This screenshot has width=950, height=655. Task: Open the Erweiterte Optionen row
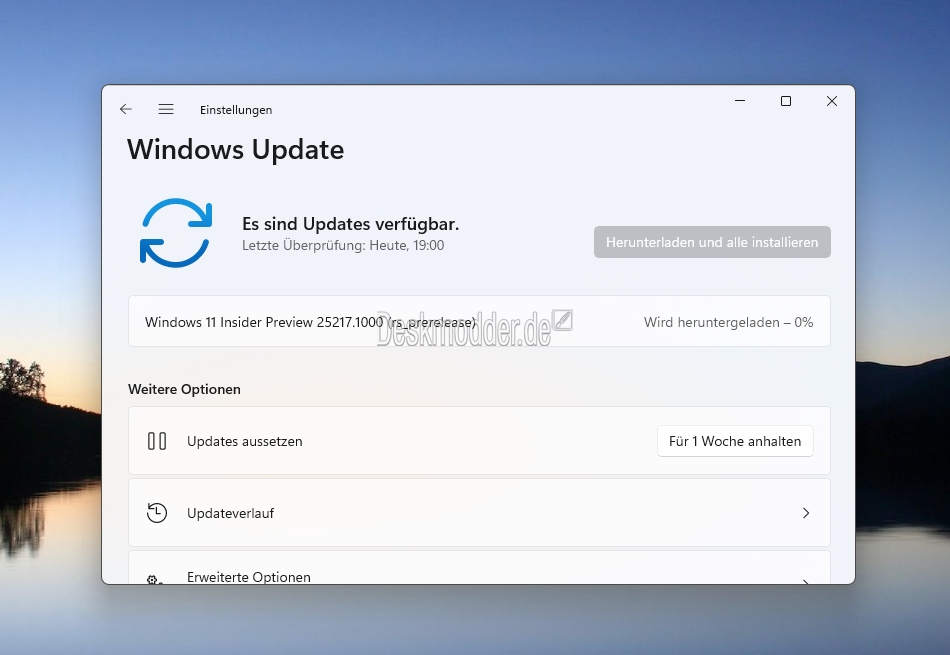point(479,568)
